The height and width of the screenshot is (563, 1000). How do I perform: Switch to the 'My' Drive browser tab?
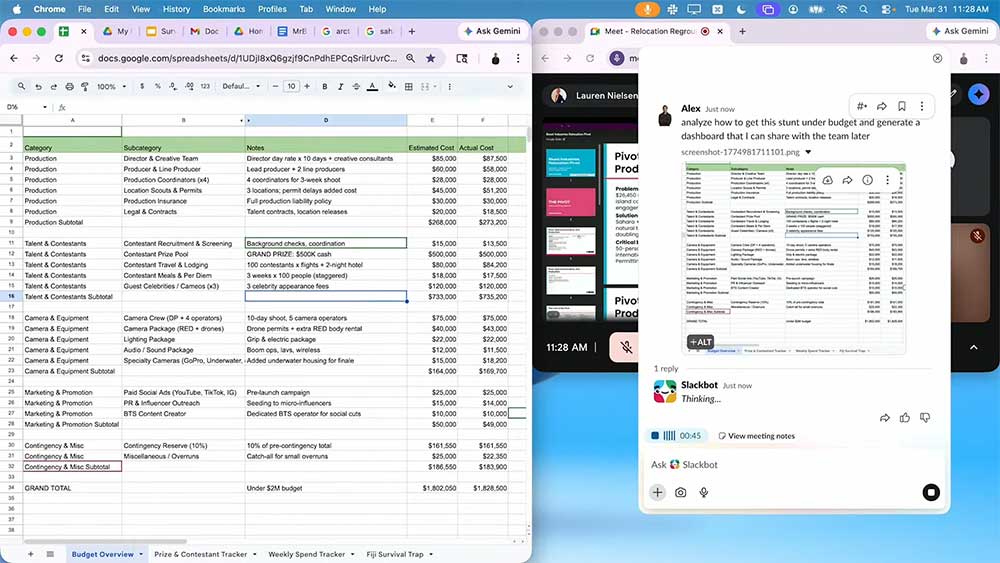point(117,31)
